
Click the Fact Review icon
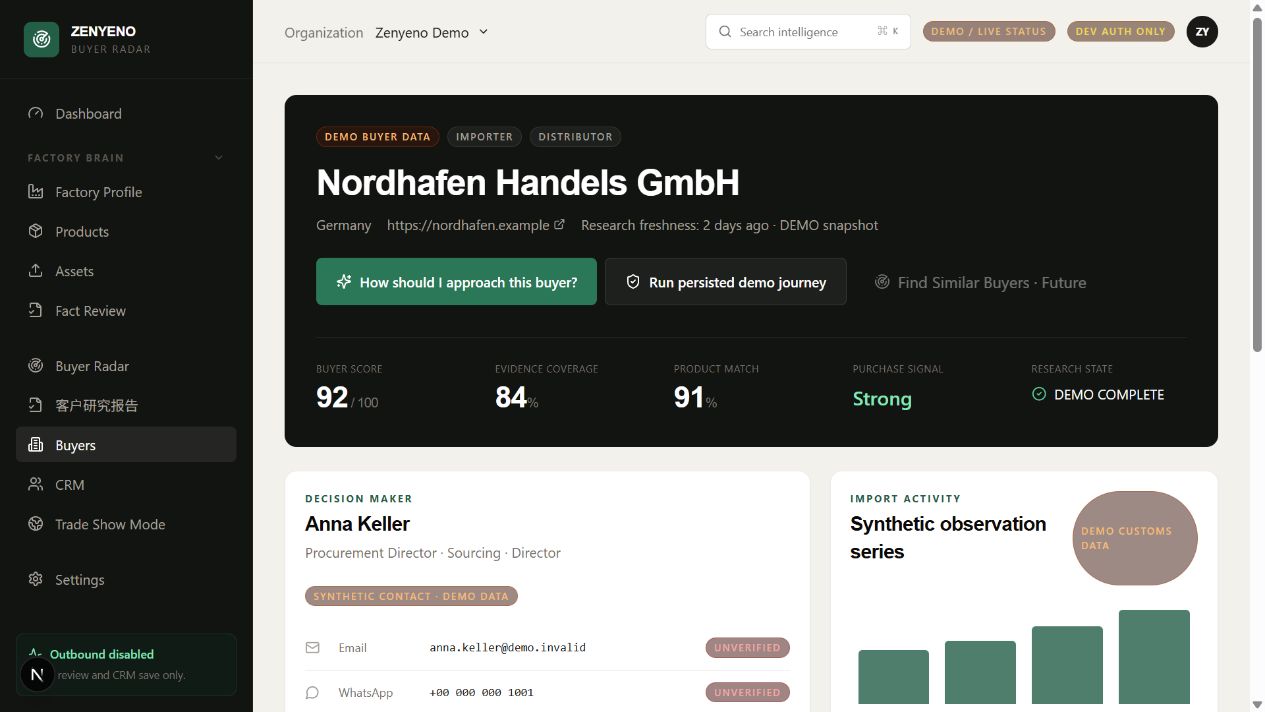(x=36, y=311)
